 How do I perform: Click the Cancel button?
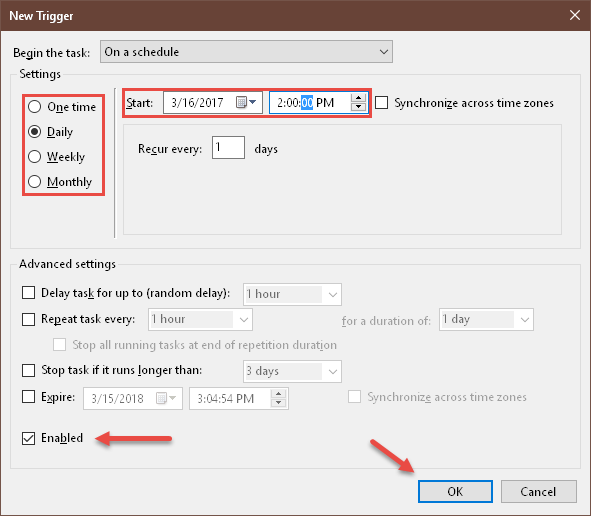(539, 492)
